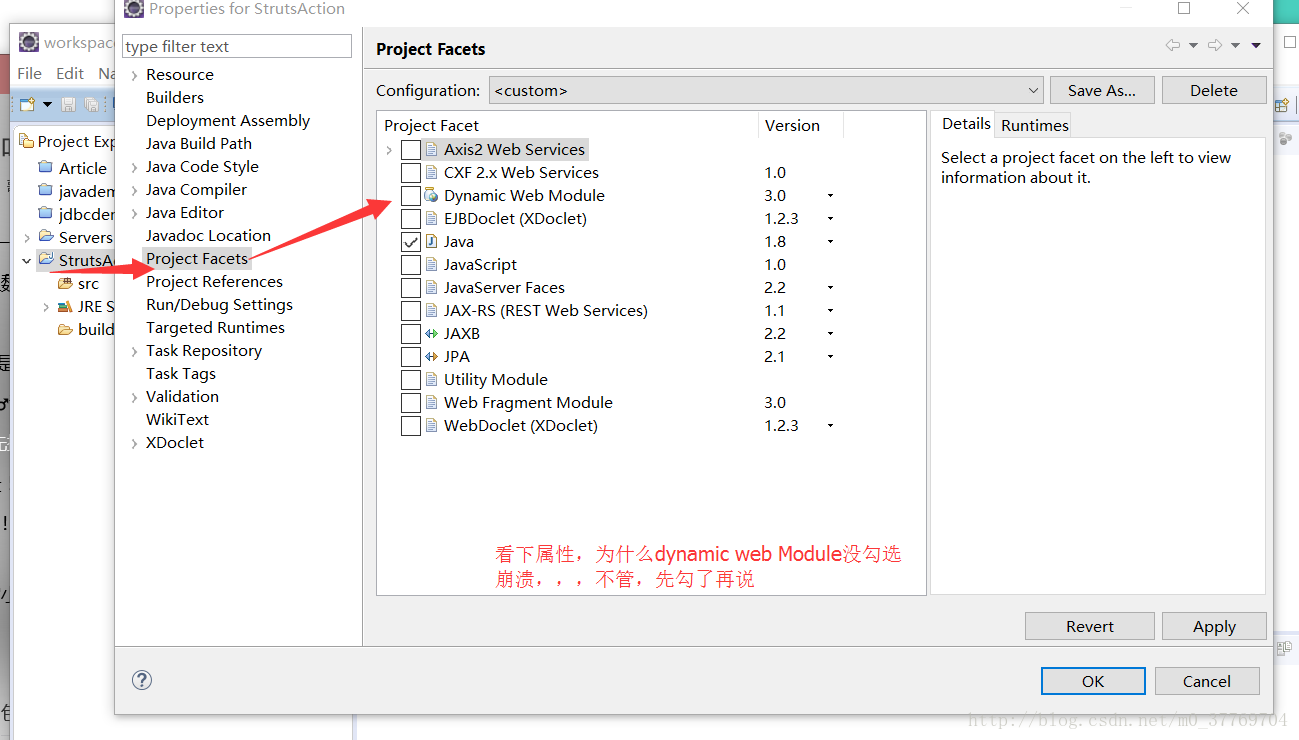This screenshot has width=1299, height=740.
Task: Open the File menu in workspace window
Action: click(30, 73)
